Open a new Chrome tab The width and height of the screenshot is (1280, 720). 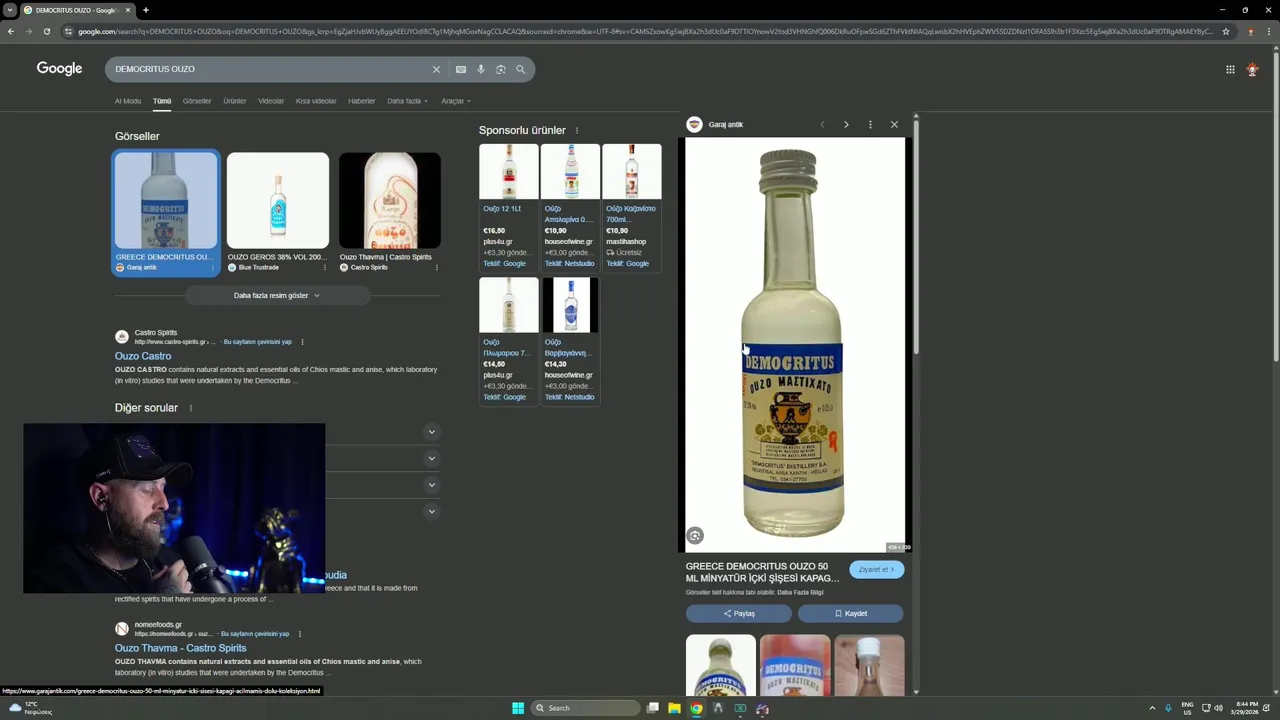(x=145, y=10)
